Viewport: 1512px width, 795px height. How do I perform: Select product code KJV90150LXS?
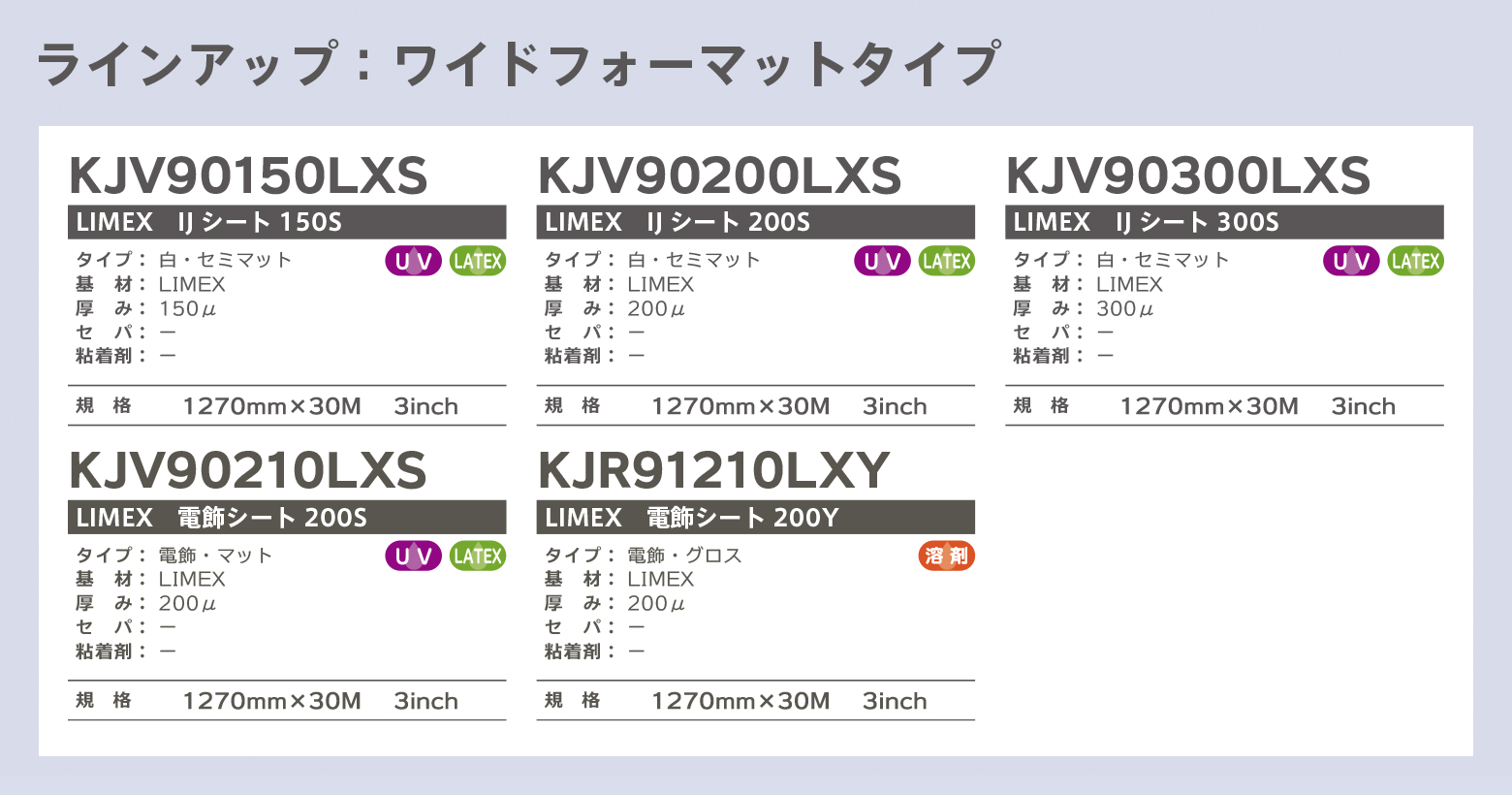[x=248, y=175]
